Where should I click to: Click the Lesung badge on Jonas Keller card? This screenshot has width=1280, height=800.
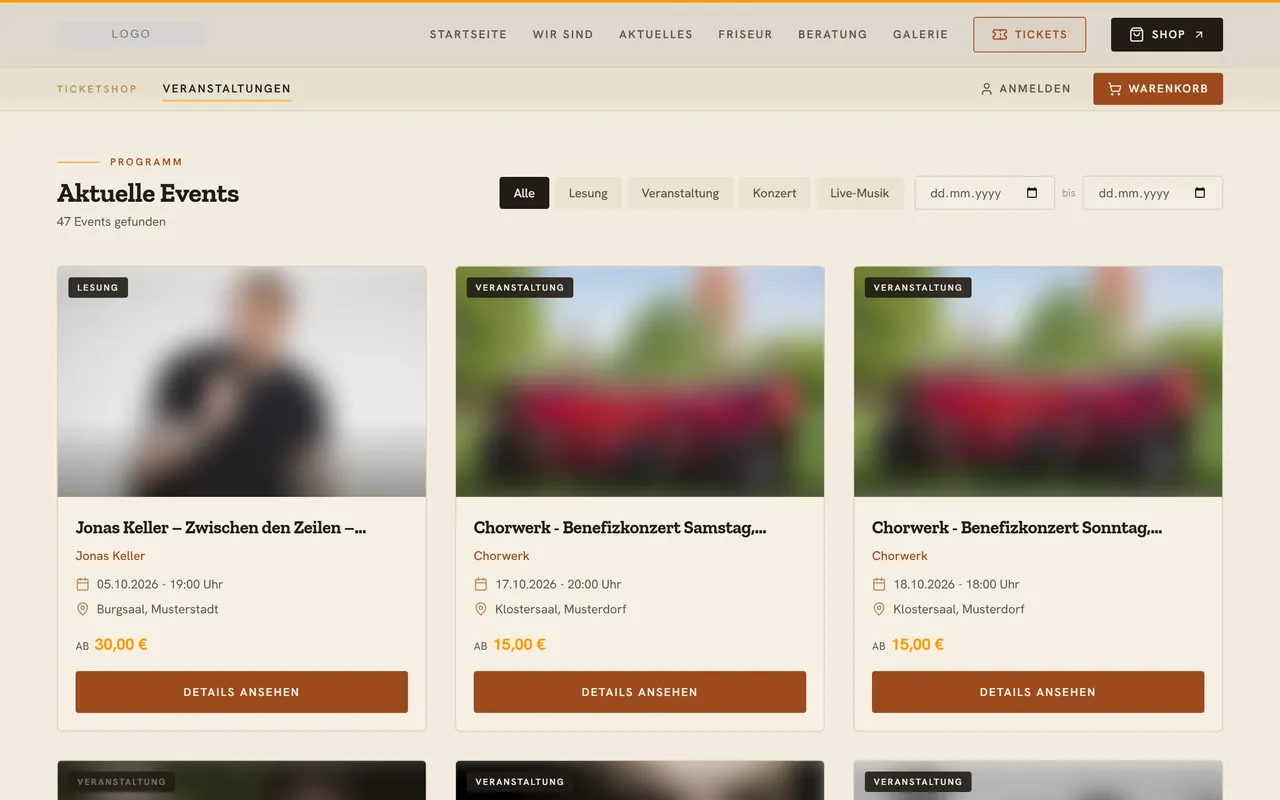click(x=98, y=288)
